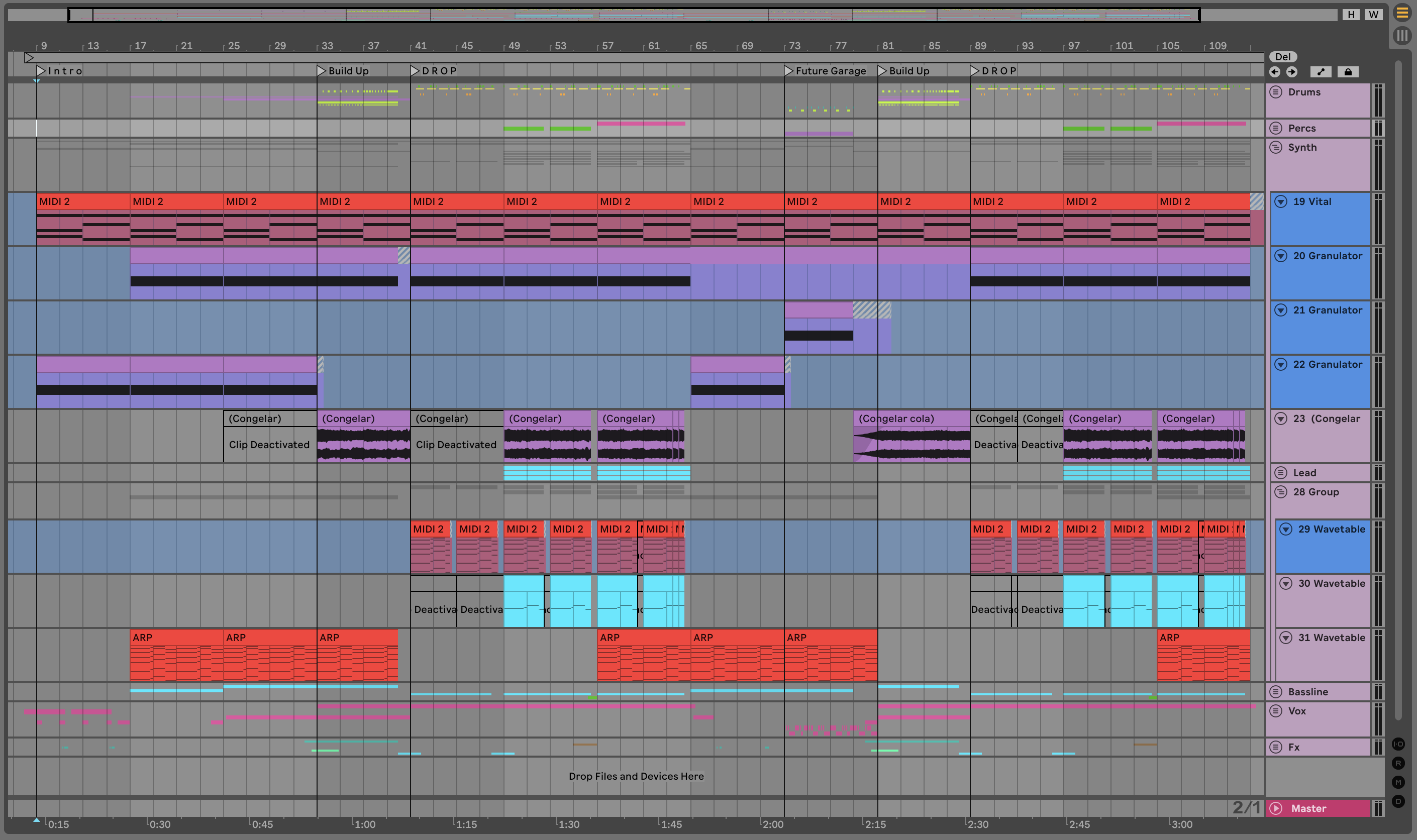
Task: Click the Master track play icon
Action: [1276, 808]
